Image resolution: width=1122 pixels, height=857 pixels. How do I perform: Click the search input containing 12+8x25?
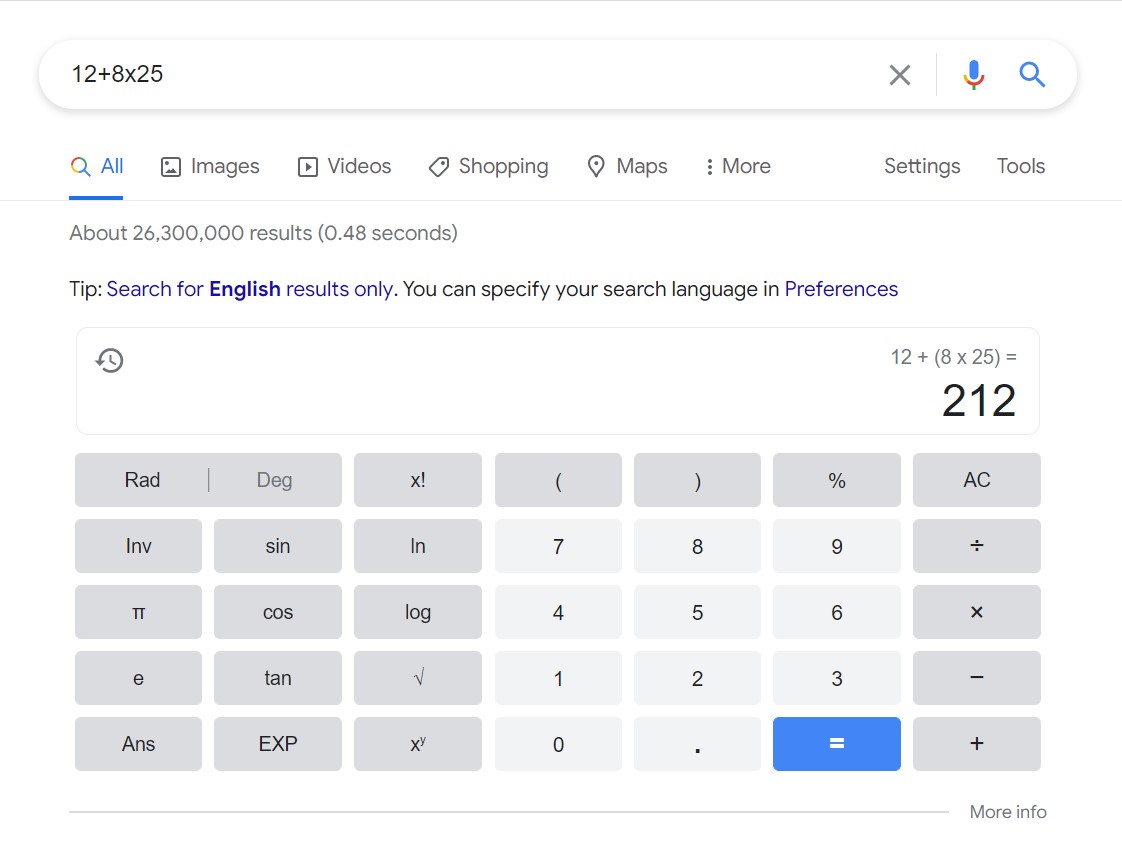click(450, 75)
